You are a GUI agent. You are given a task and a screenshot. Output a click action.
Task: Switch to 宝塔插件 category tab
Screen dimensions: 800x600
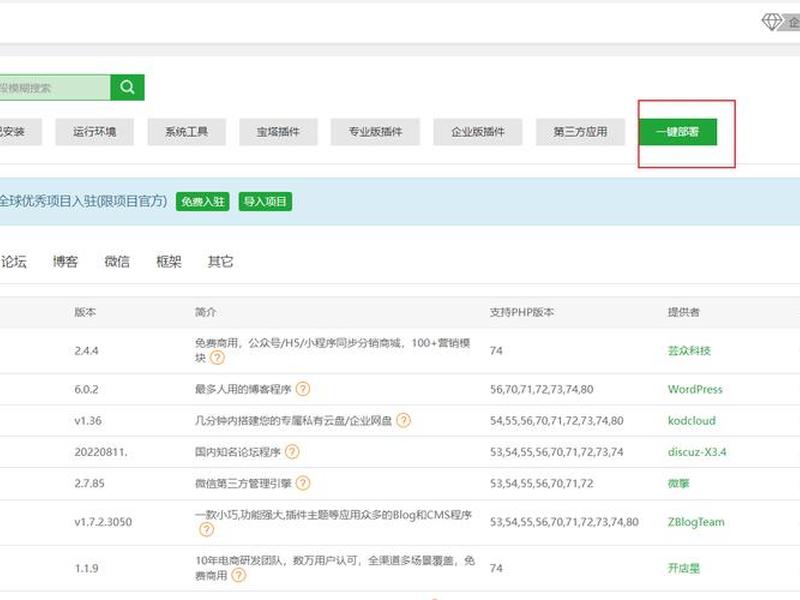(x=278, y=132)
